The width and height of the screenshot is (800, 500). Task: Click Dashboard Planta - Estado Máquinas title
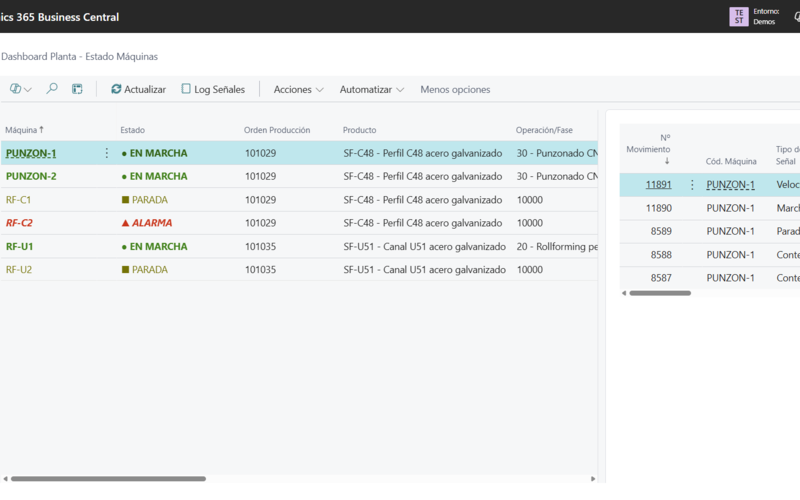80,56
